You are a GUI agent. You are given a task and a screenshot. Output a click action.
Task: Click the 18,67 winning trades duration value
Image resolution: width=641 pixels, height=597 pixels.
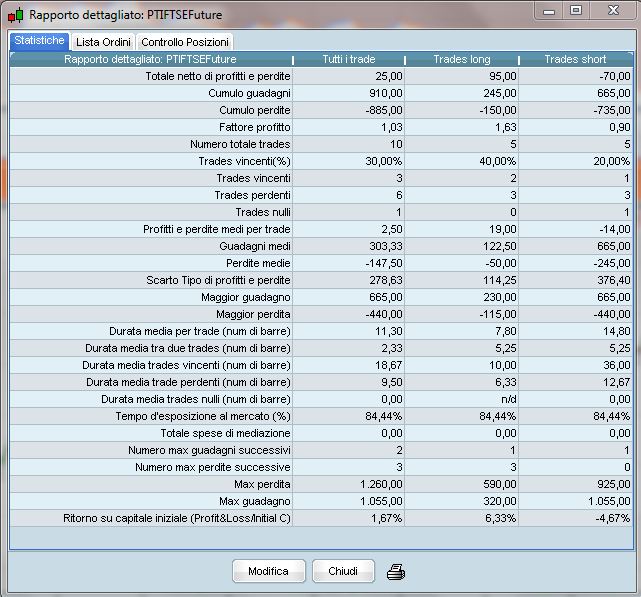pyautogui.click(x=389, y=365)
